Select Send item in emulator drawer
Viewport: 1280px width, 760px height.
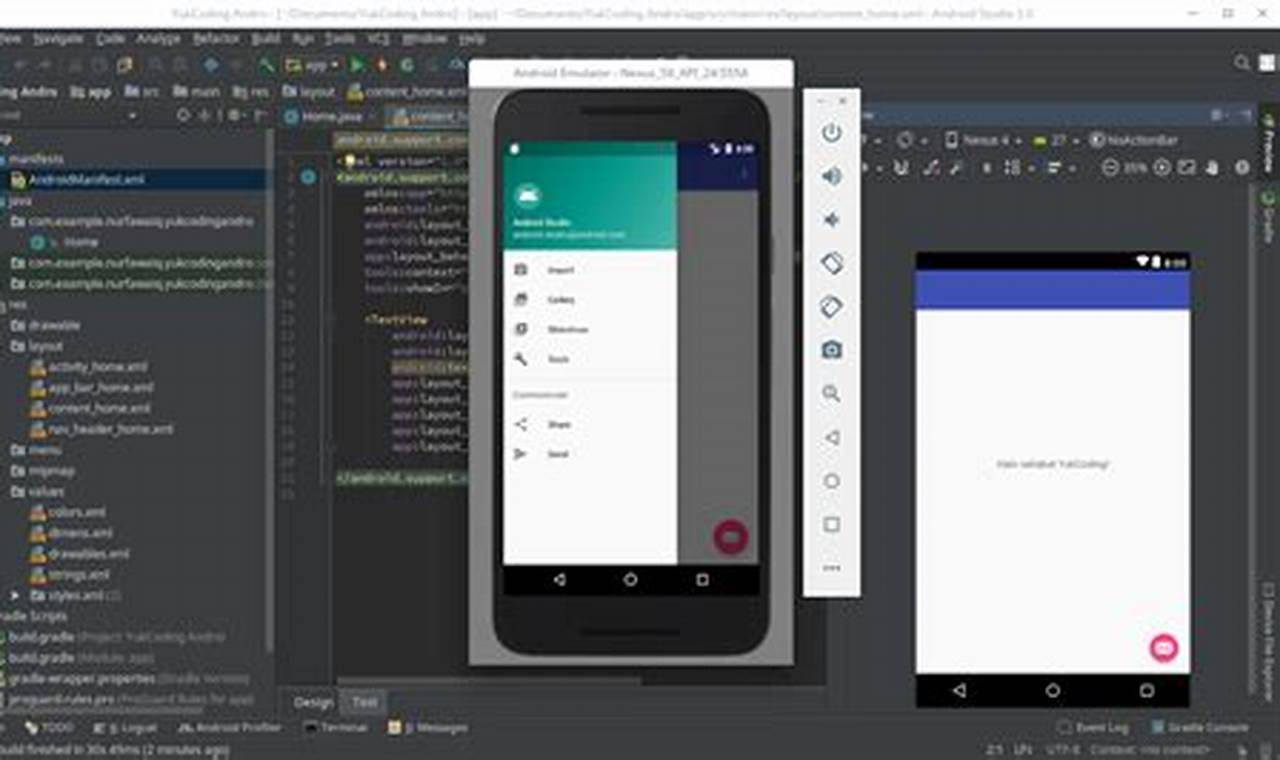coord(590,454)
